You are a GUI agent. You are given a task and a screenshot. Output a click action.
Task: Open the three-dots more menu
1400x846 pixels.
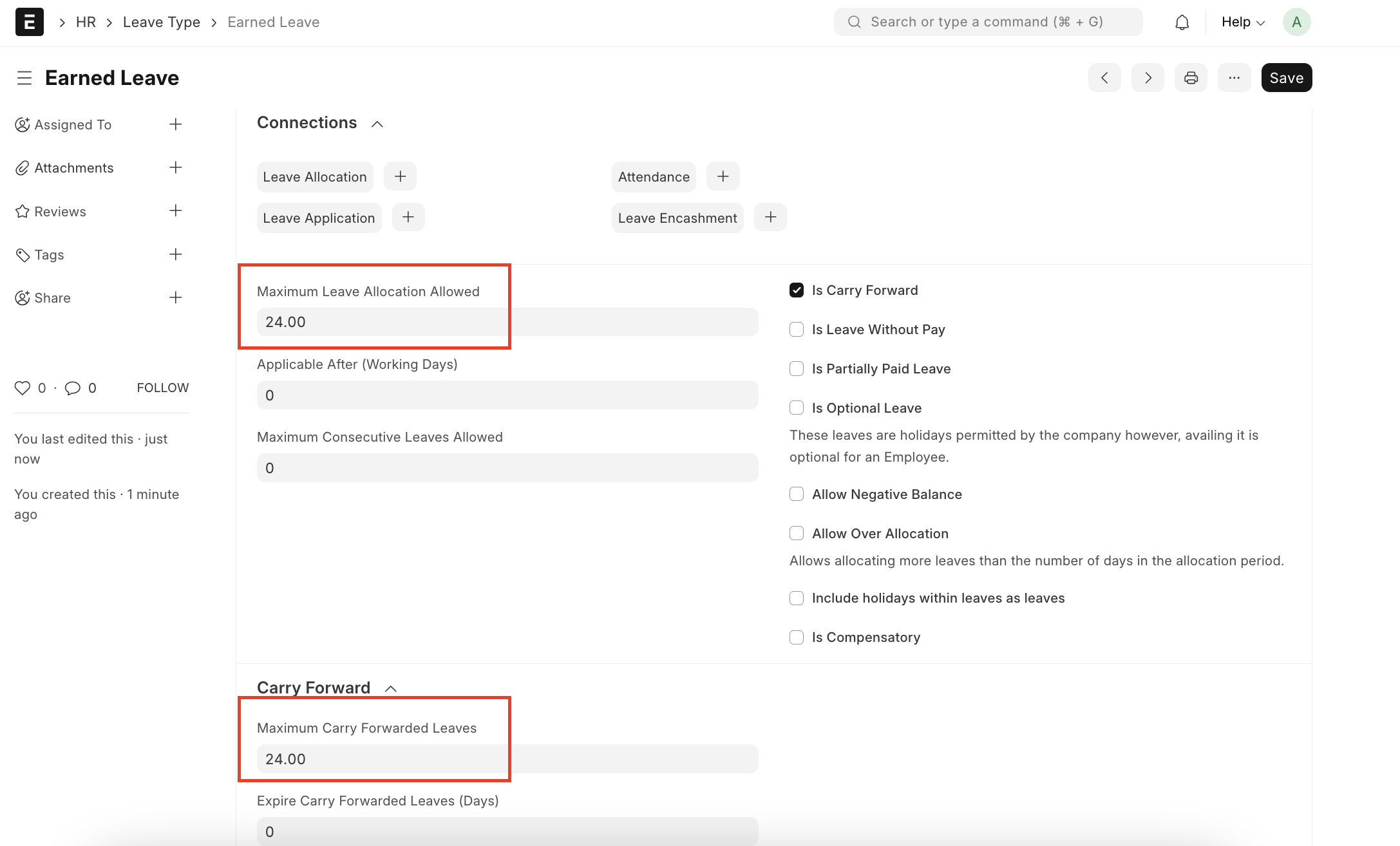1234,78
